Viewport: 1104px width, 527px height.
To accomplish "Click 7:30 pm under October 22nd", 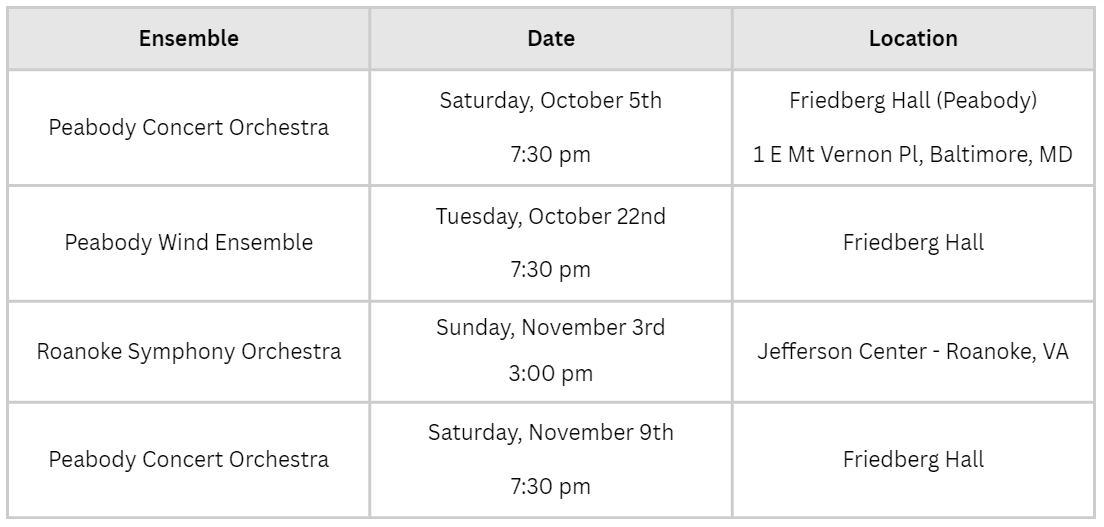I will coord(551,269).
